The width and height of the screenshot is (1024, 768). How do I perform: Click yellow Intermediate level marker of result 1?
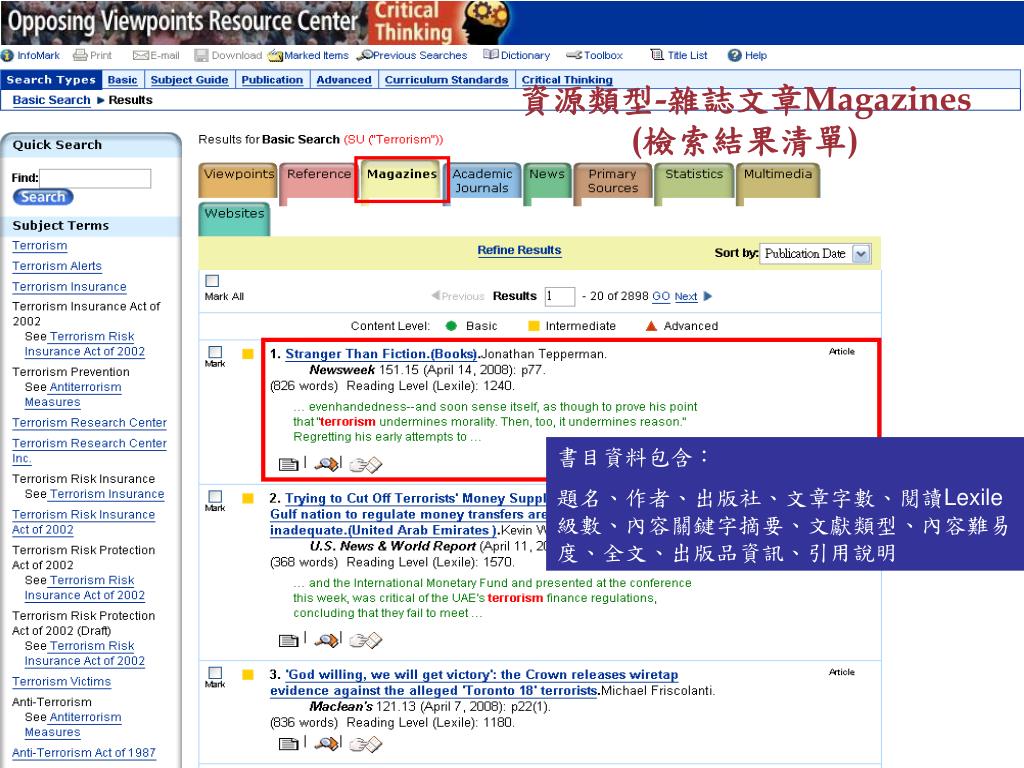coord(248,354)
